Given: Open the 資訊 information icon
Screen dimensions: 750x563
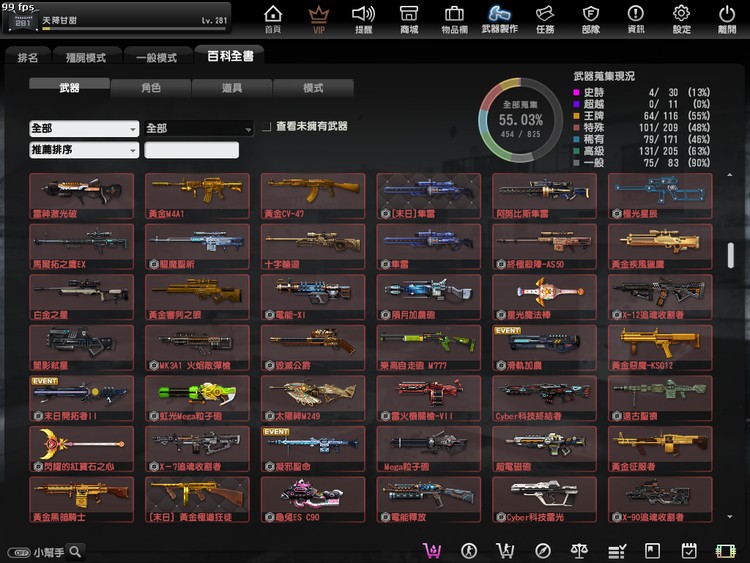Looking at the screenshot, I should pos(636,19).
